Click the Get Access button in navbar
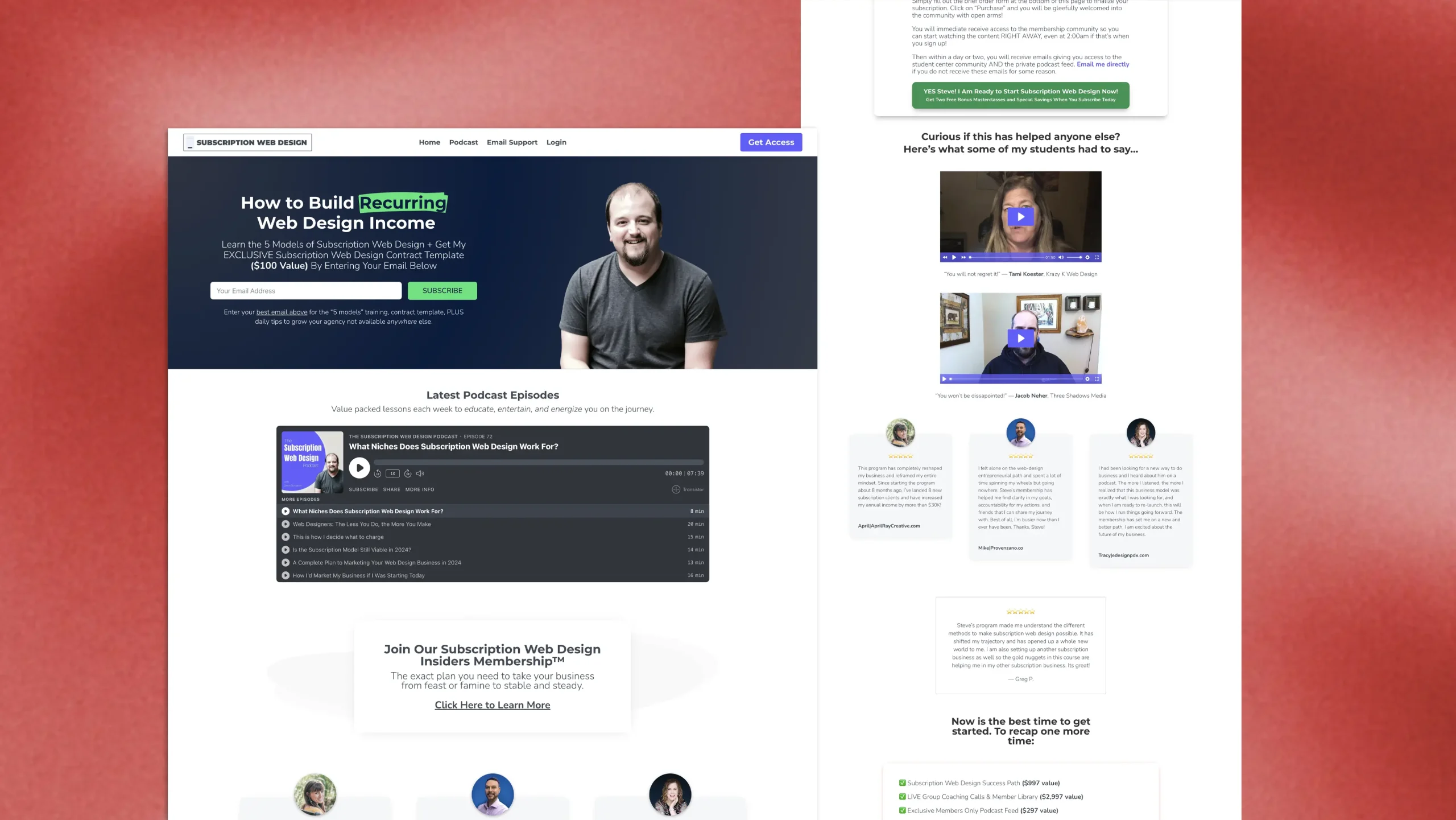Screen dimensions: 1456x820 [x=771, y=142]
